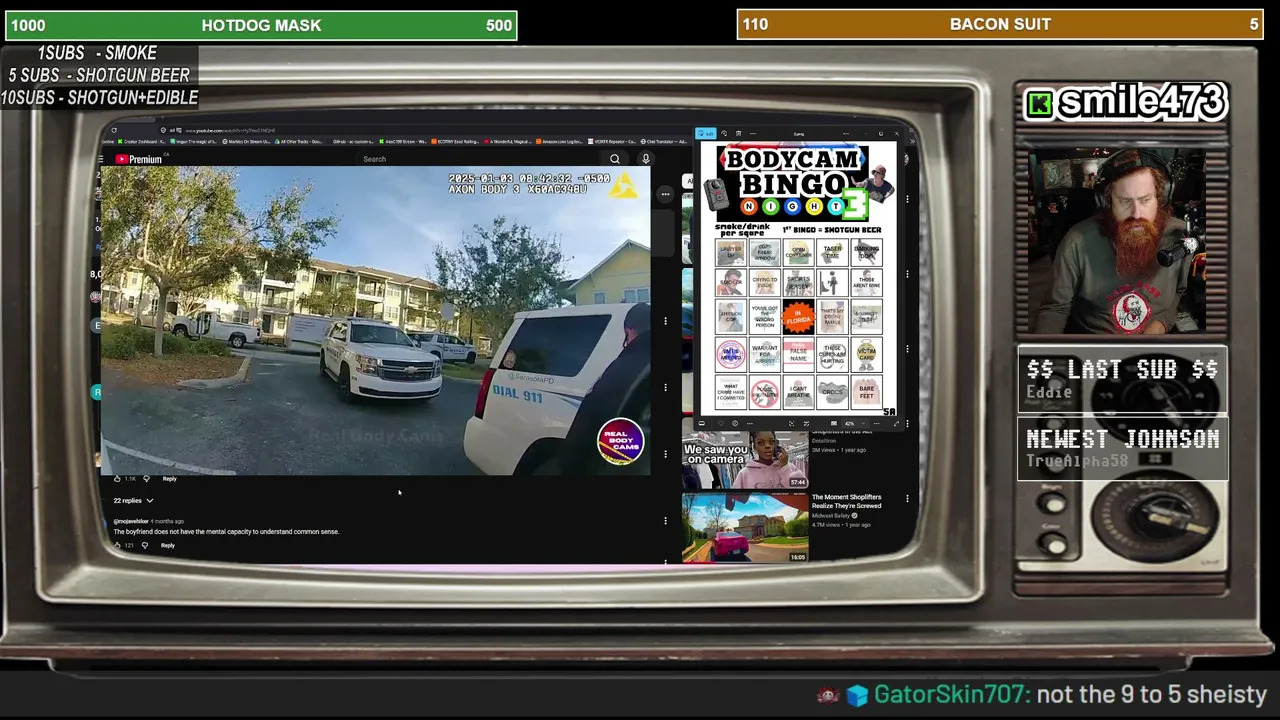The height and width of the screenshot is (720, 1280).
Task: Click the 'Bare Feet' bingo square
Action: click(866, 390)
